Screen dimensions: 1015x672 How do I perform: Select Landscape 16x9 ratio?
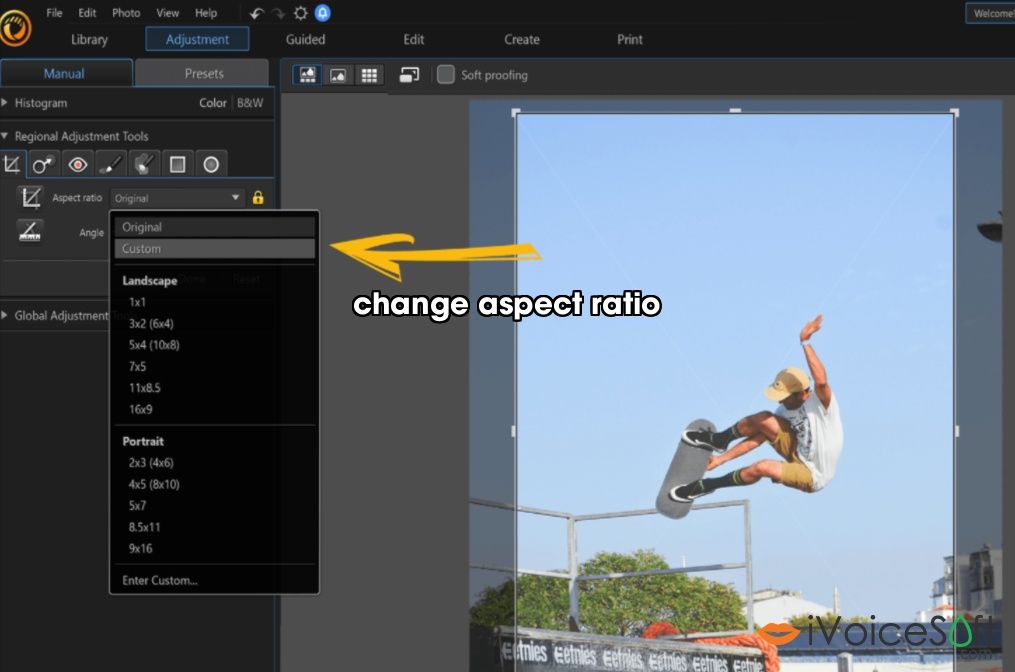click(140, 409)
